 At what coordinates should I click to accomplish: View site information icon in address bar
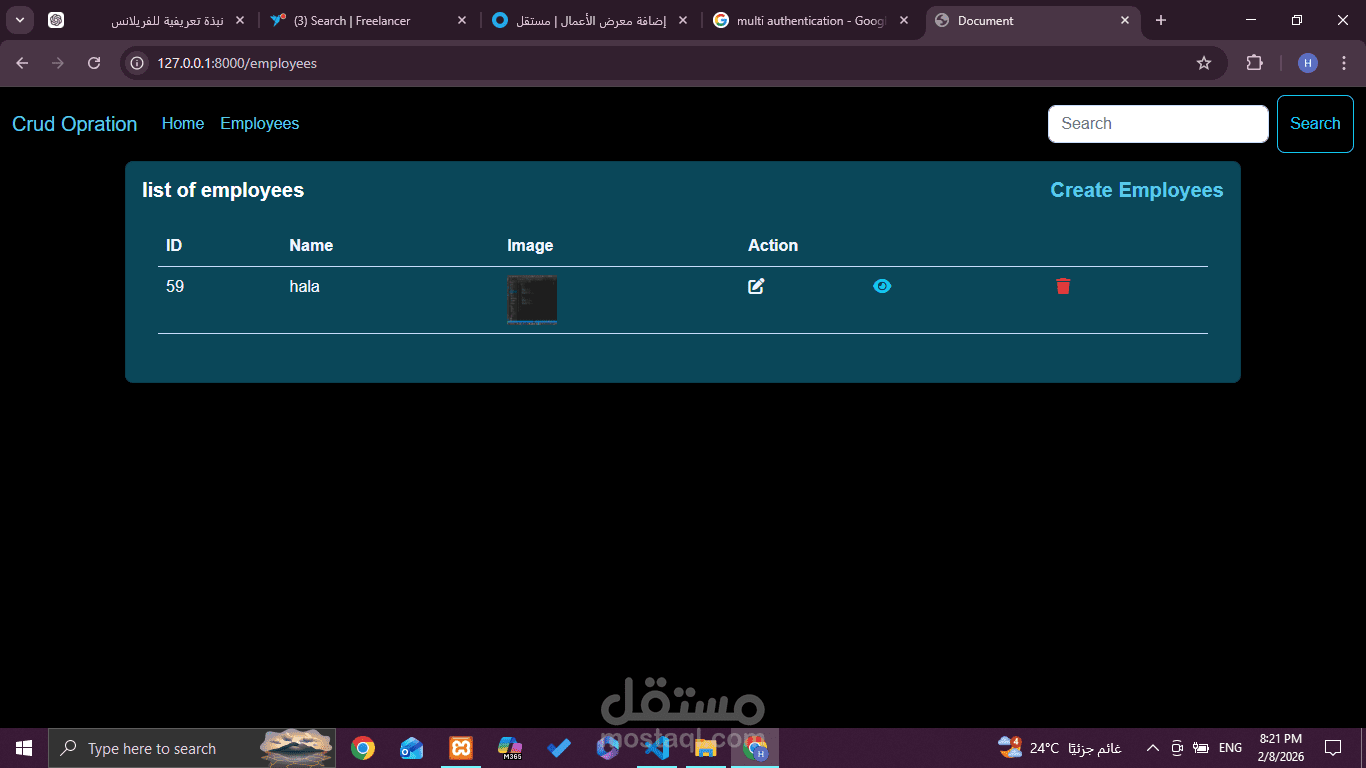tap(138, 63)
